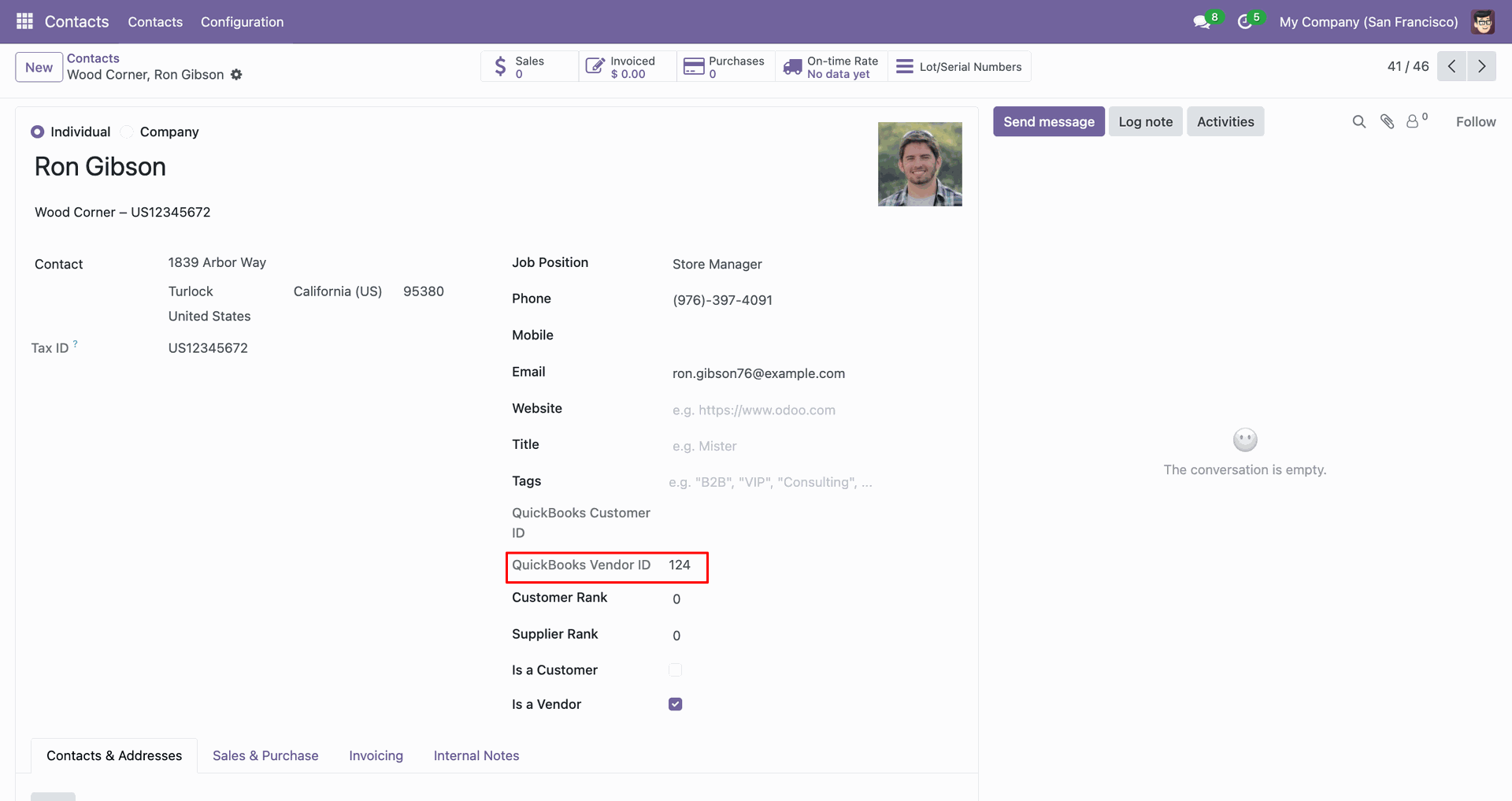
Task: Open the activities clock icon
Action: coord(1245,22)
